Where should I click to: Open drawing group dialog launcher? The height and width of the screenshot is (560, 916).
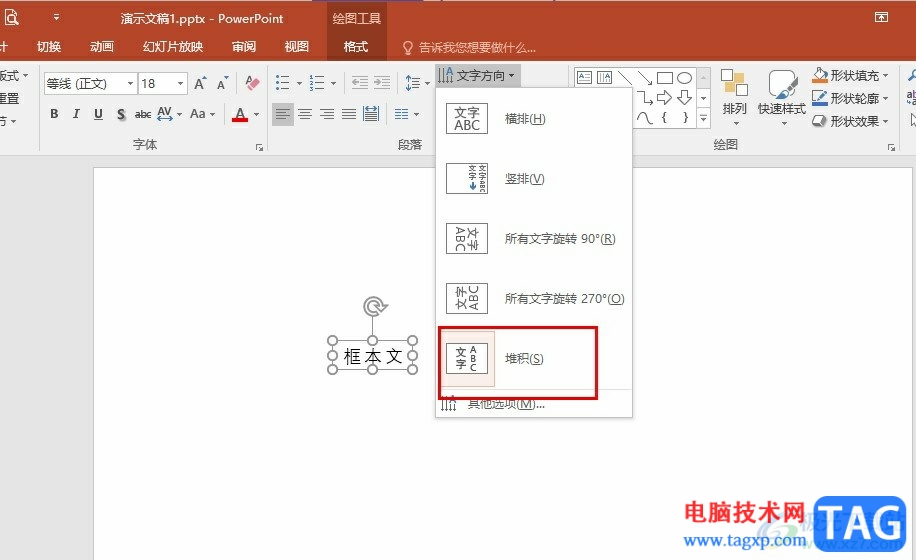891,148
